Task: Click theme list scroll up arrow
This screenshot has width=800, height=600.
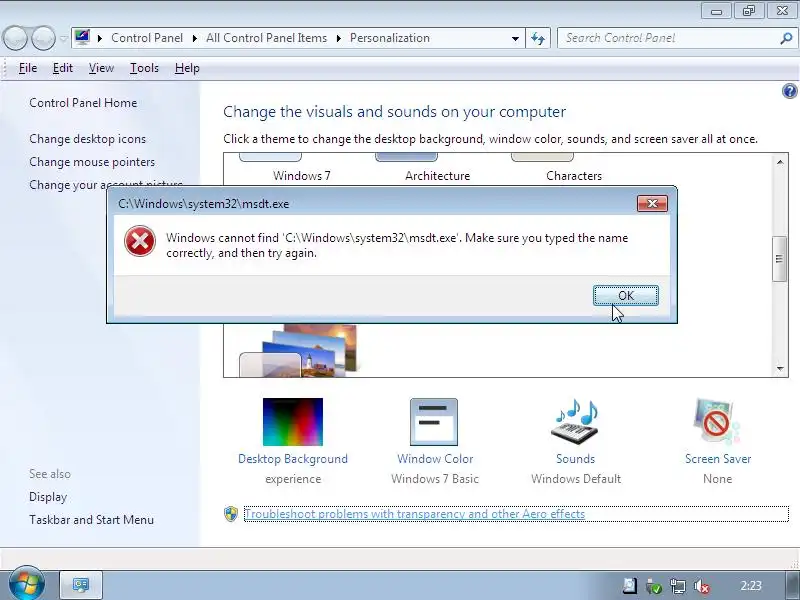Action: (780, 162)
